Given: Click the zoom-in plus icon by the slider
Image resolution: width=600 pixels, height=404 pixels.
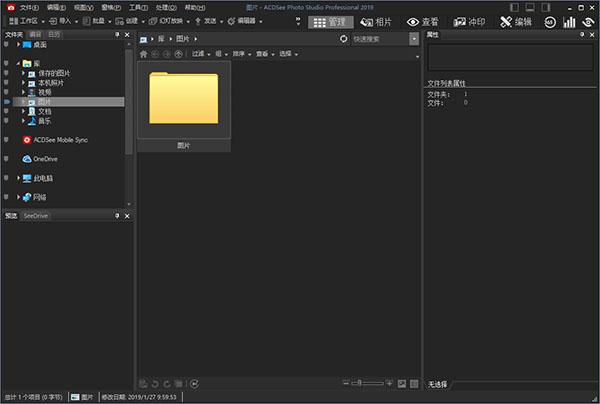Looking at the screenshot, I should click(389, 383).
